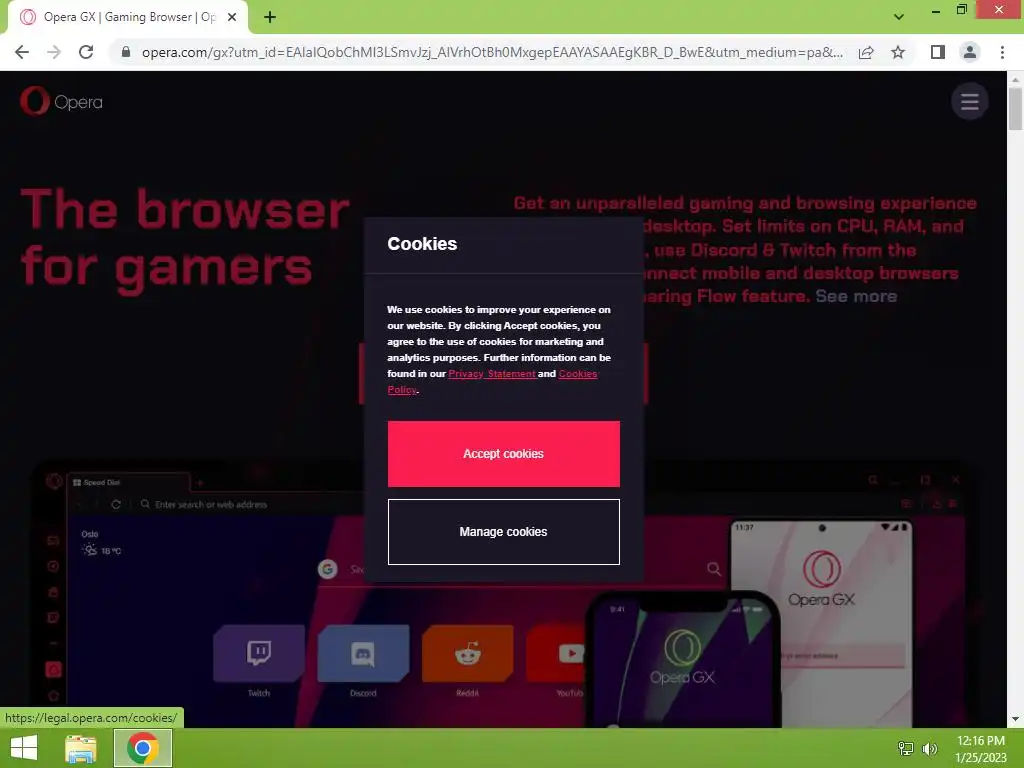
Task: Click the Oslo weather widget in preview
Action: (101, 543)
